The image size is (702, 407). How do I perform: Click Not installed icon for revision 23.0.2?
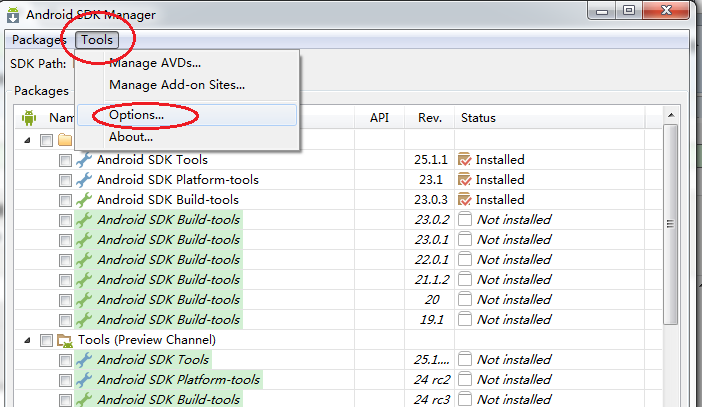coord(465,219)
